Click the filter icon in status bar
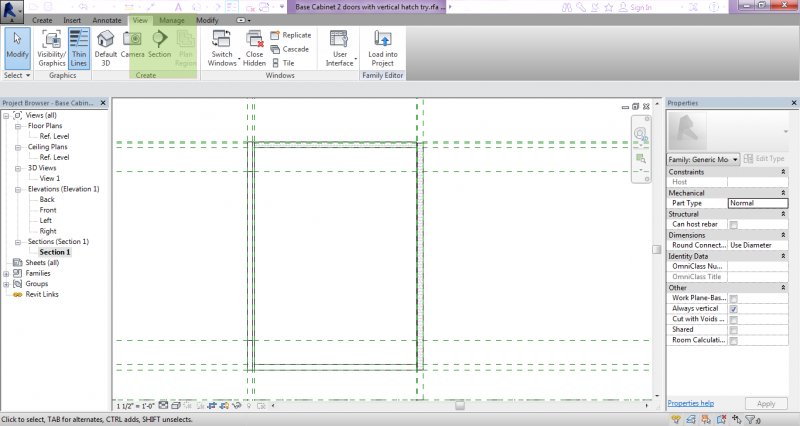Image resolution: width=800 pixels, height=426 pixels. point(752,420)
